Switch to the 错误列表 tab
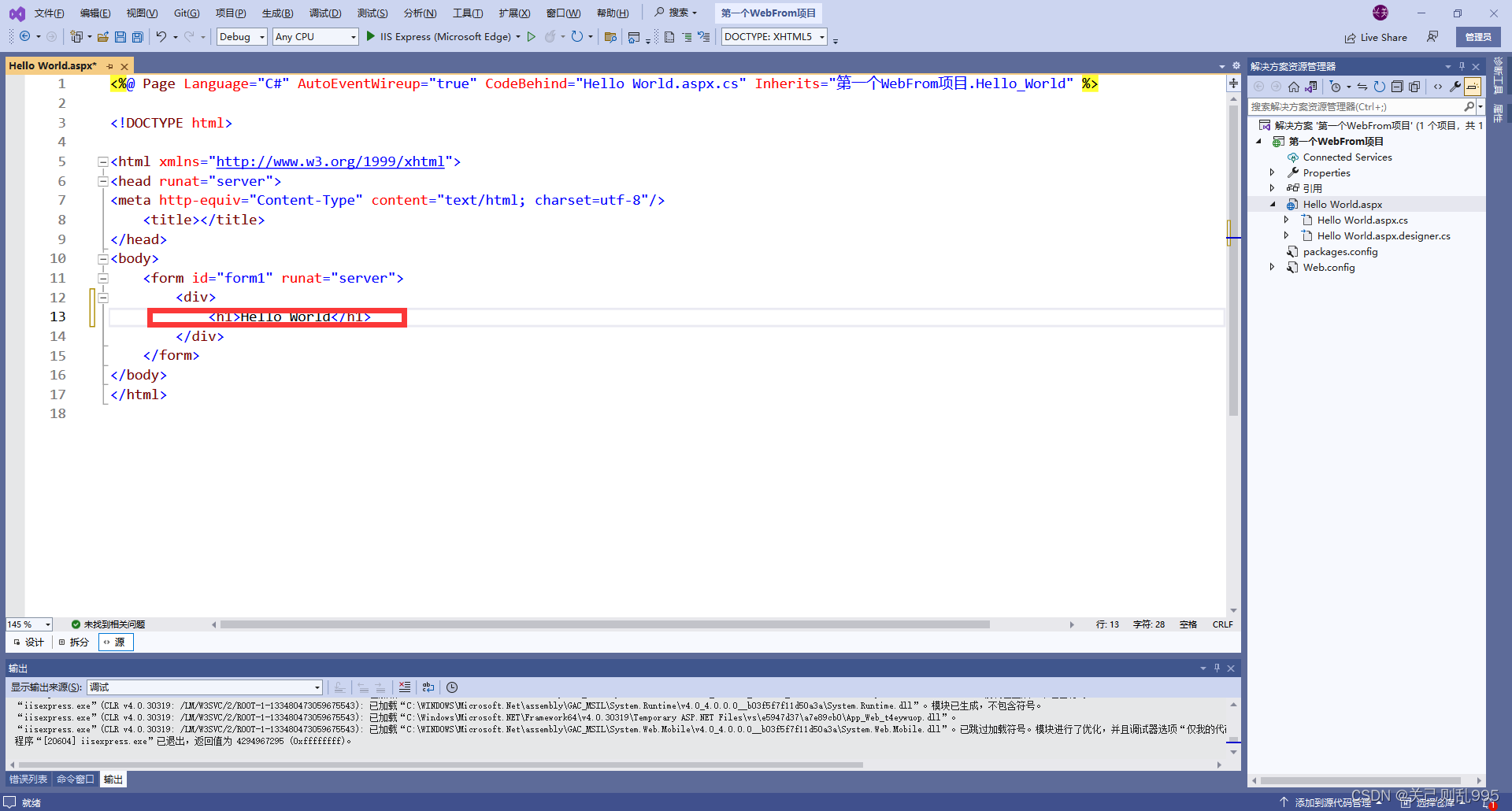 click(28, 779)
